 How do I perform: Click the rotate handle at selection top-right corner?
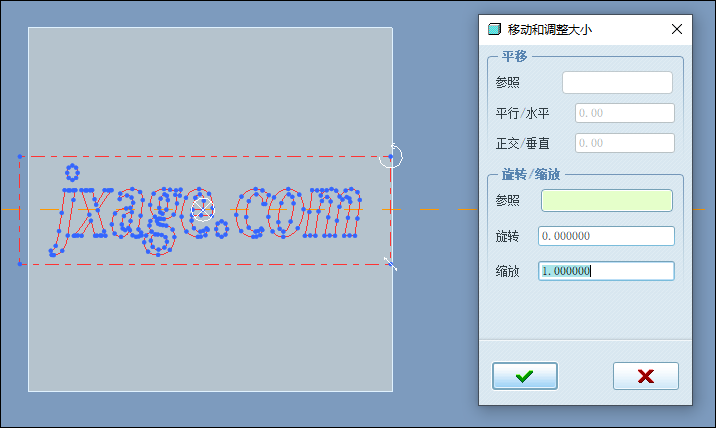click(x=391, y=156)
